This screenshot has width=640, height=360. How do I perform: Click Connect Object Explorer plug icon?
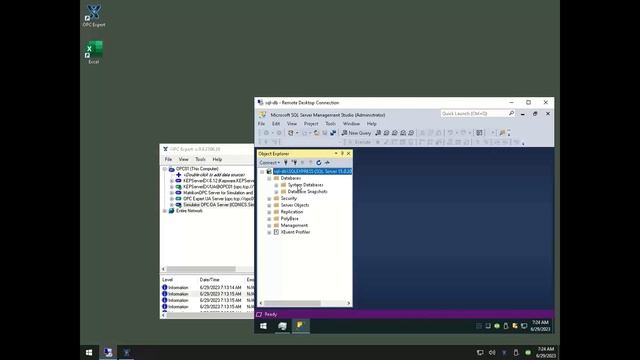click(x=286, y=162)
